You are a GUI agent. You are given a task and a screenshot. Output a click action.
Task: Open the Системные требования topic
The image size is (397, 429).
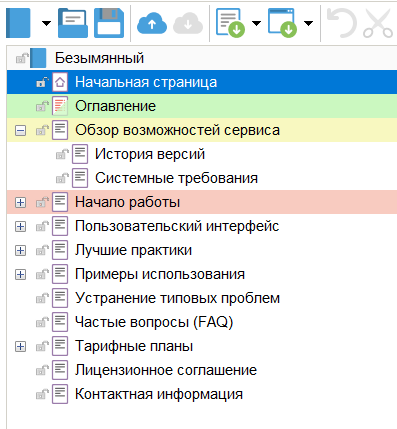point(176,178)
